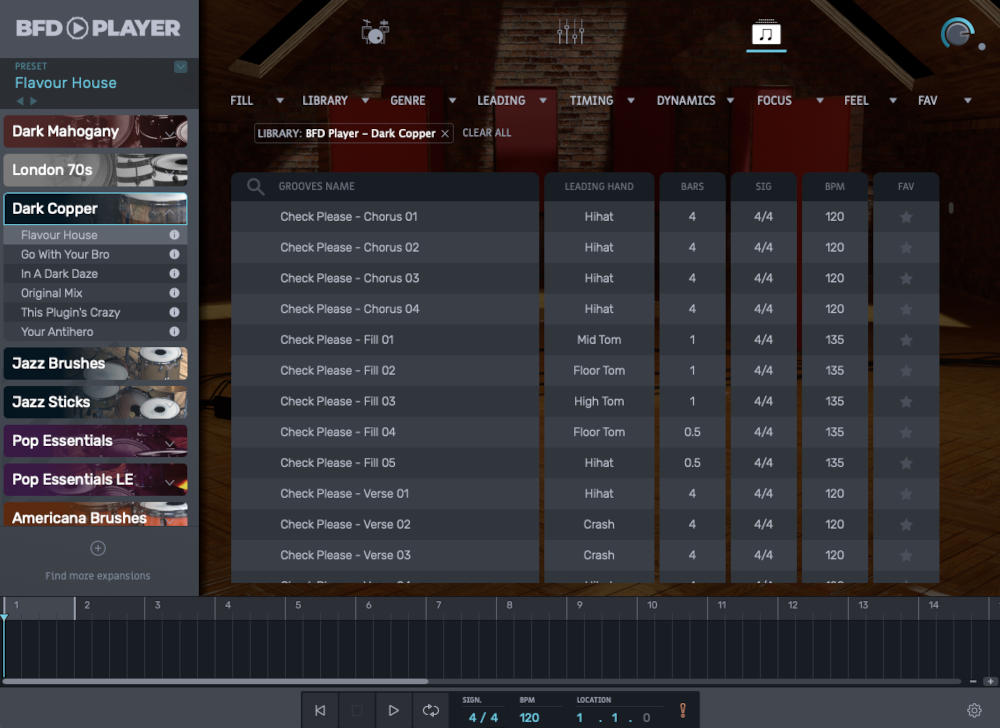Favorite the Check Please - Chorus 01 groove
Viewport: 1000px width, 728px height.
point(906,216)
